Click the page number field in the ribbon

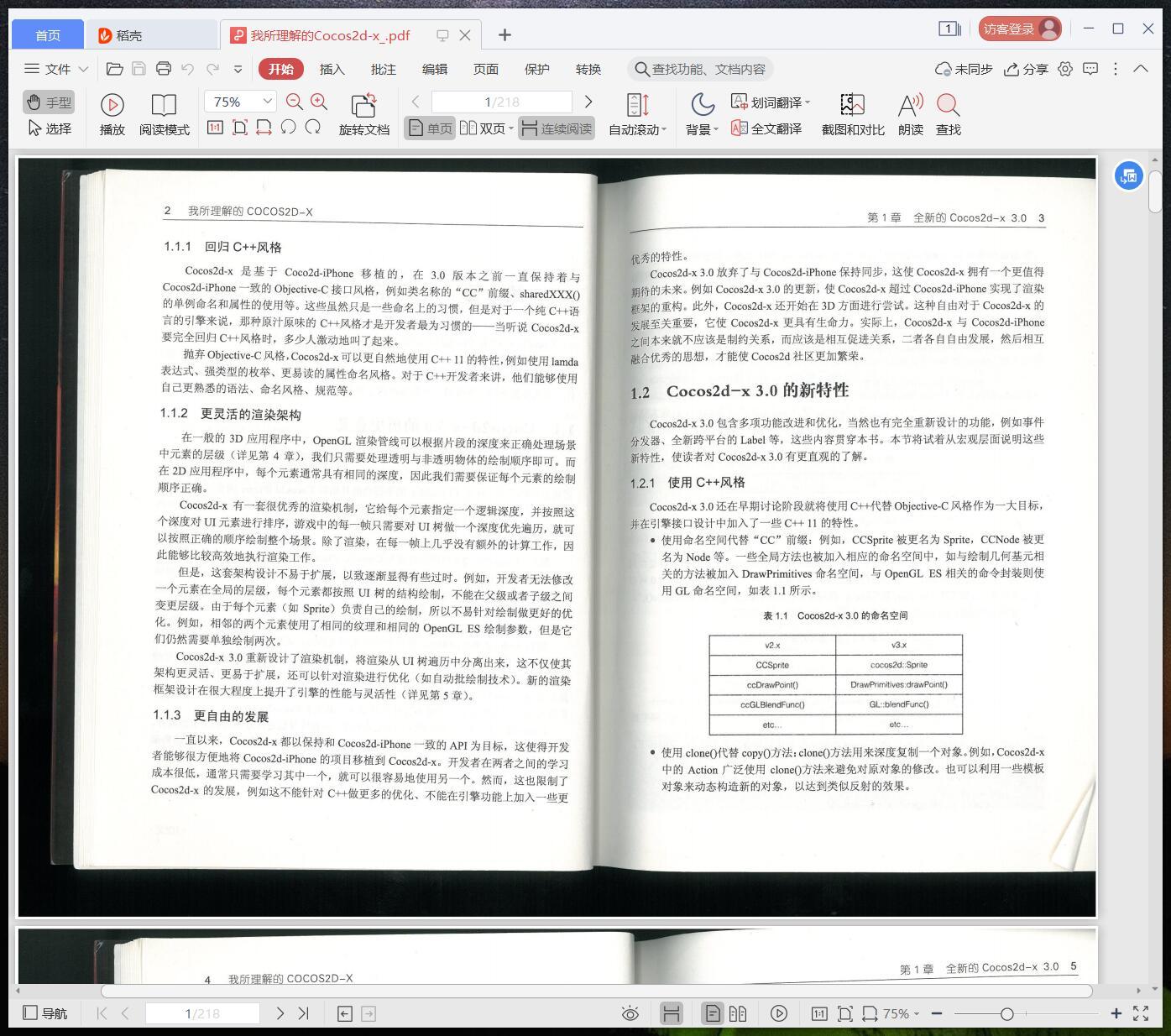501,102
